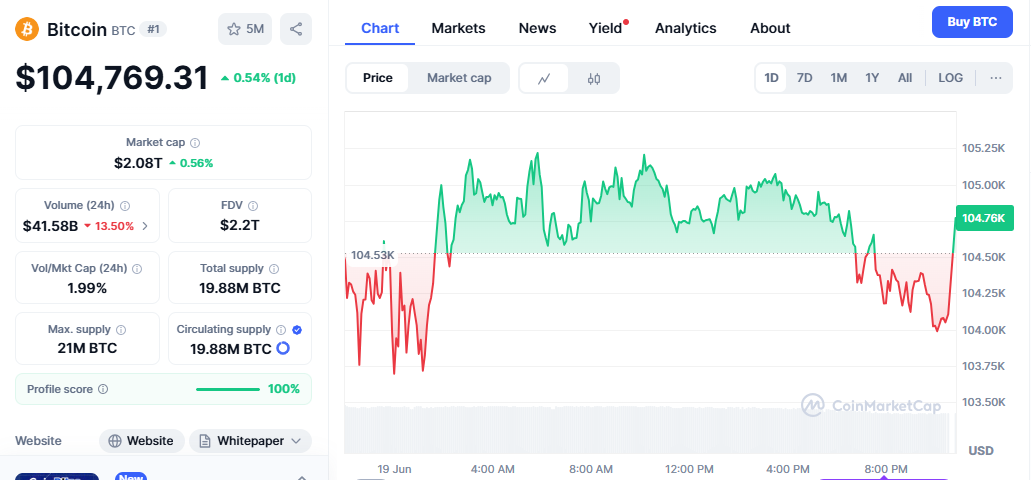The image size is (1031, 480).
Task: Click the share icon next to Bitcoin
Action: click(x=296, y=29)
